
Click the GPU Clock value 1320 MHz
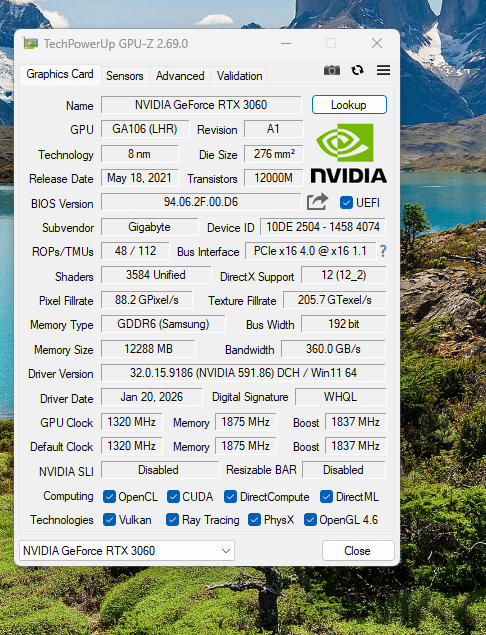click(x=132, y=422)
